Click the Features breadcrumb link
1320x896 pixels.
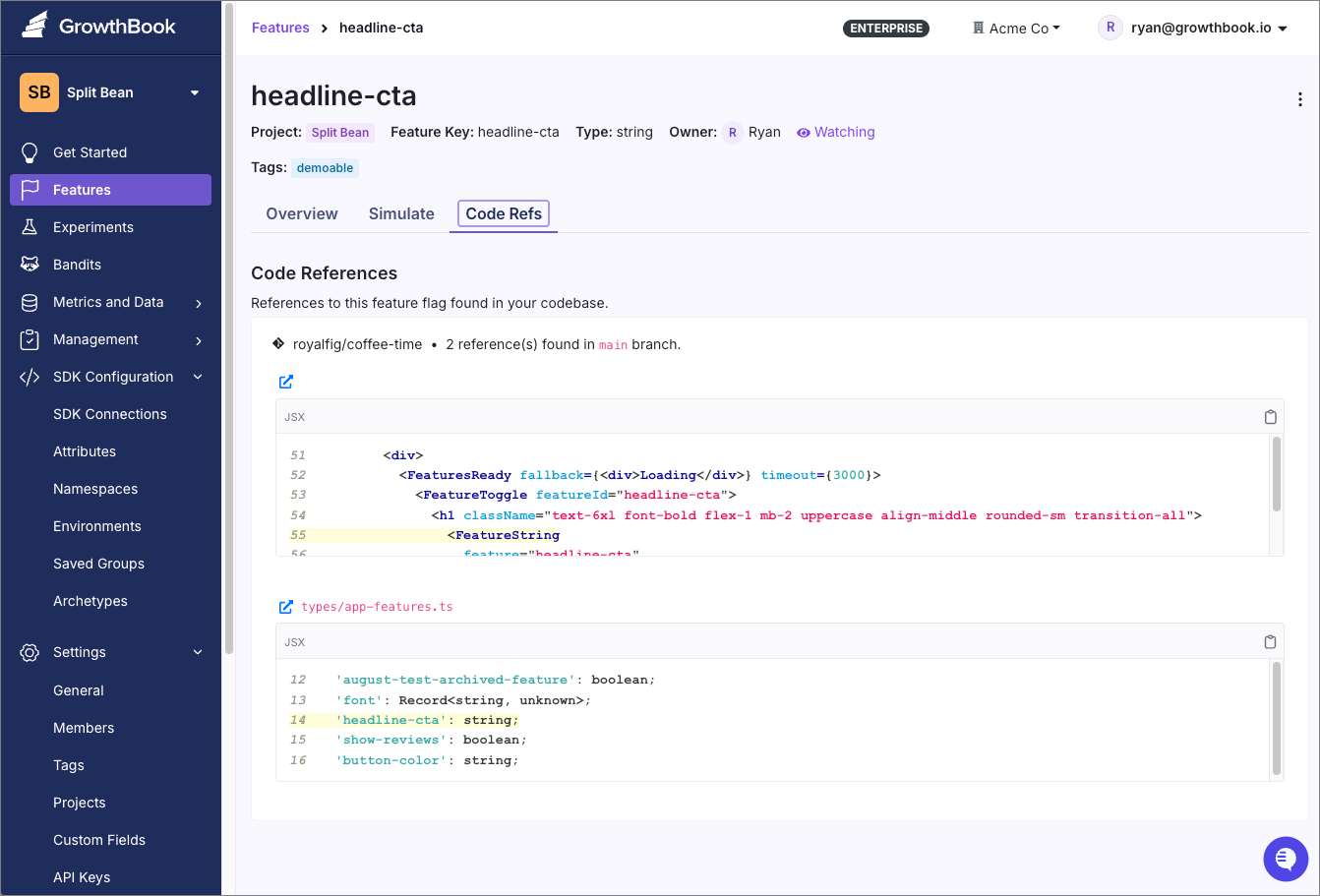[x=280, y=28]
